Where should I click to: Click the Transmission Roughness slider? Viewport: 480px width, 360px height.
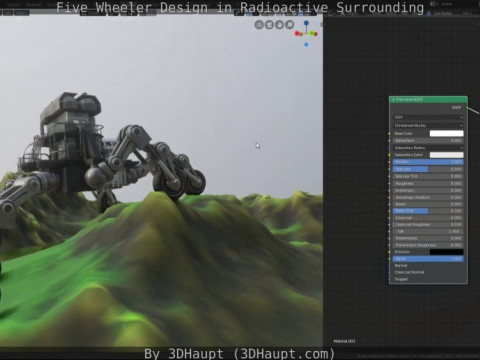point(428,245)
